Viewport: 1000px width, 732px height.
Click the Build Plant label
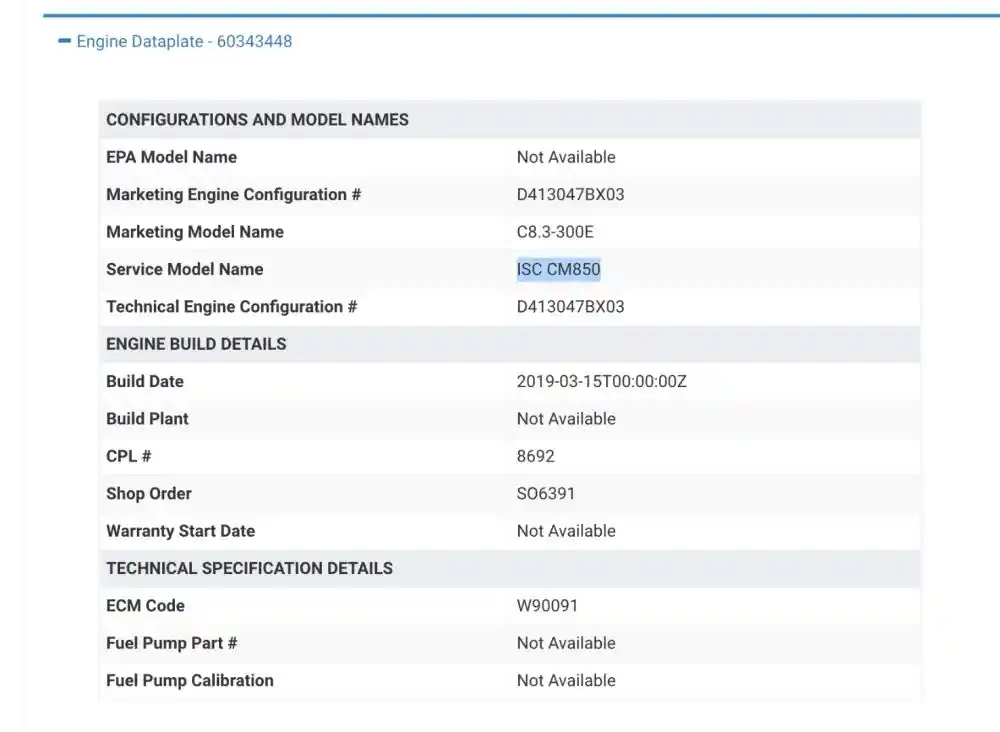tap(147, 419)
